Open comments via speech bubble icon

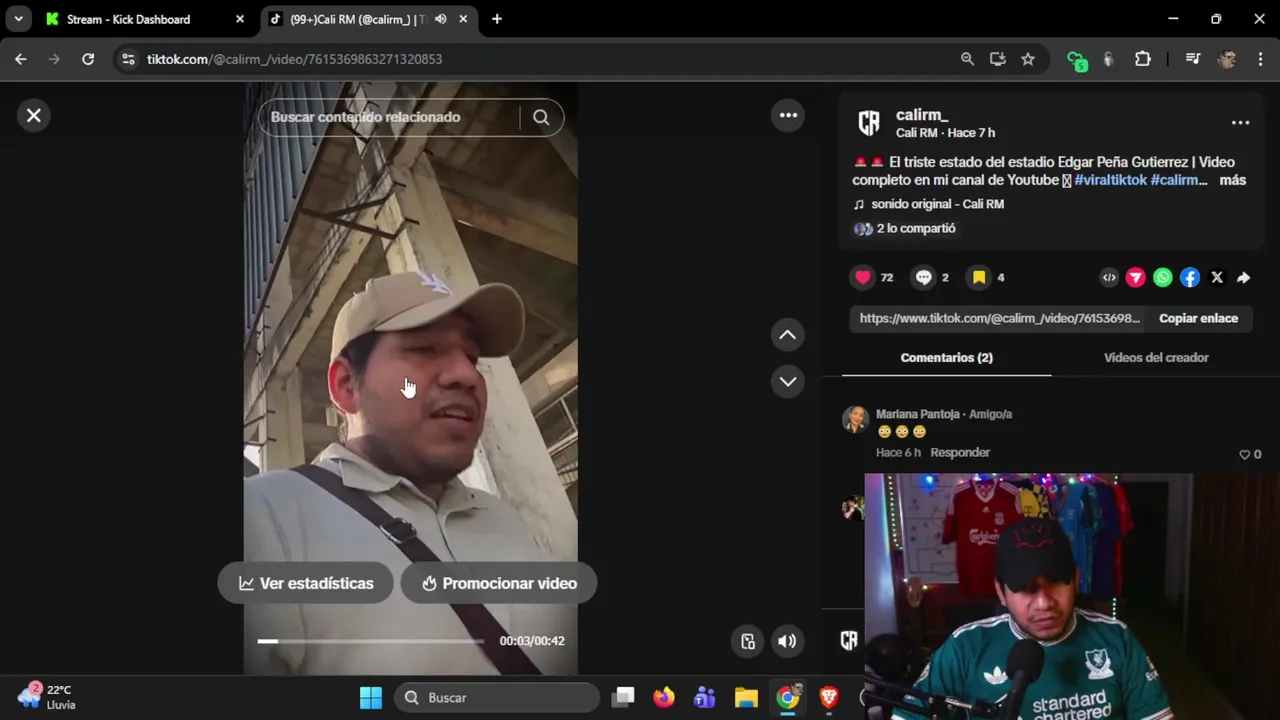[924, 277]
